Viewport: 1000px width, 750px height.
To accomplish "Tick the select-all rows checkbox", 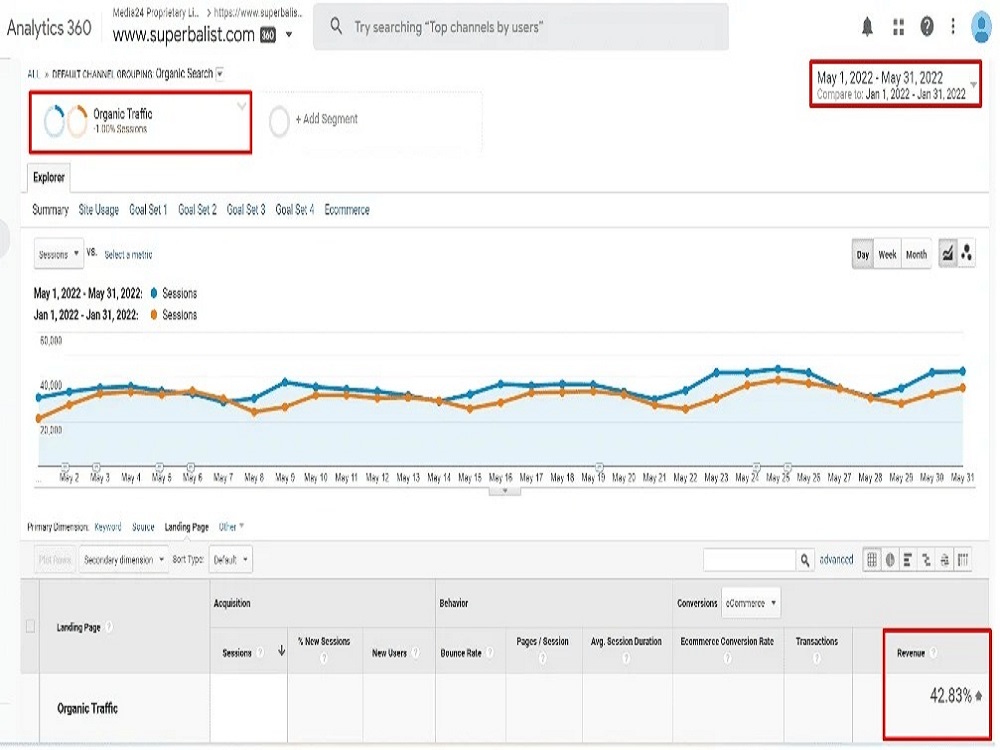I will pyautogui.click(x=30, y=626).
